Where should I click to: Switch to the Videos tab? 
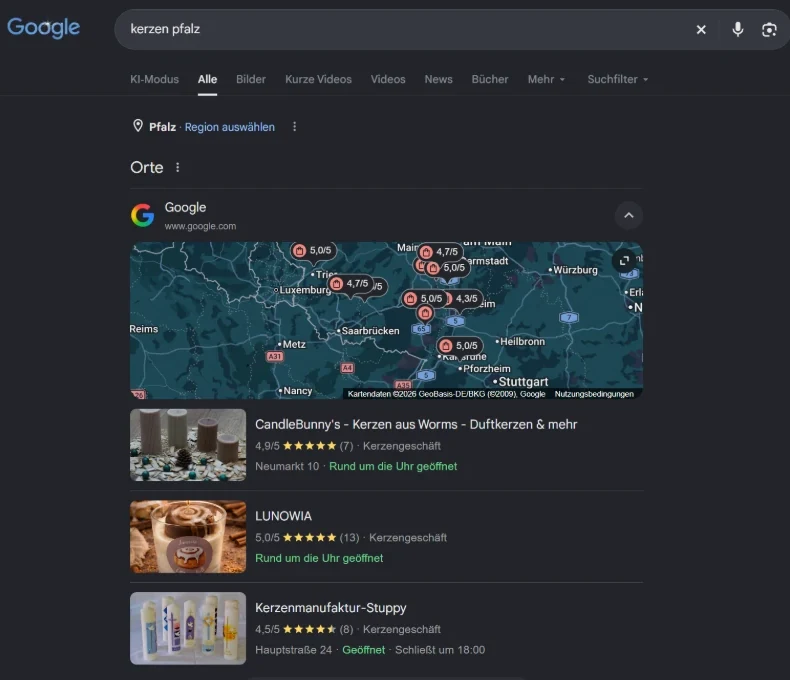[388, 80]
